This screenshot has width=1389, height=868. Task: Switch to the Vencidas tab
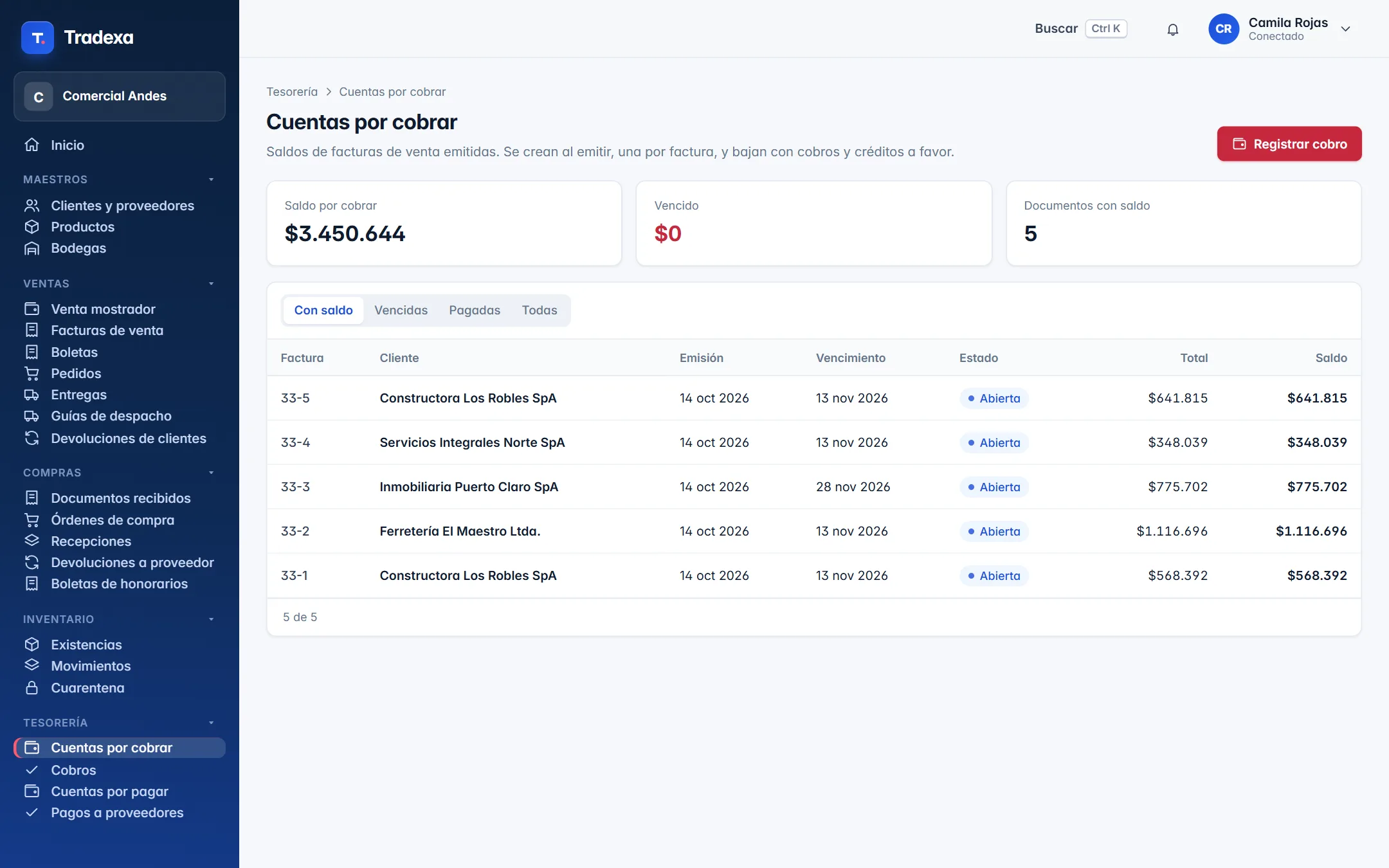401,311
